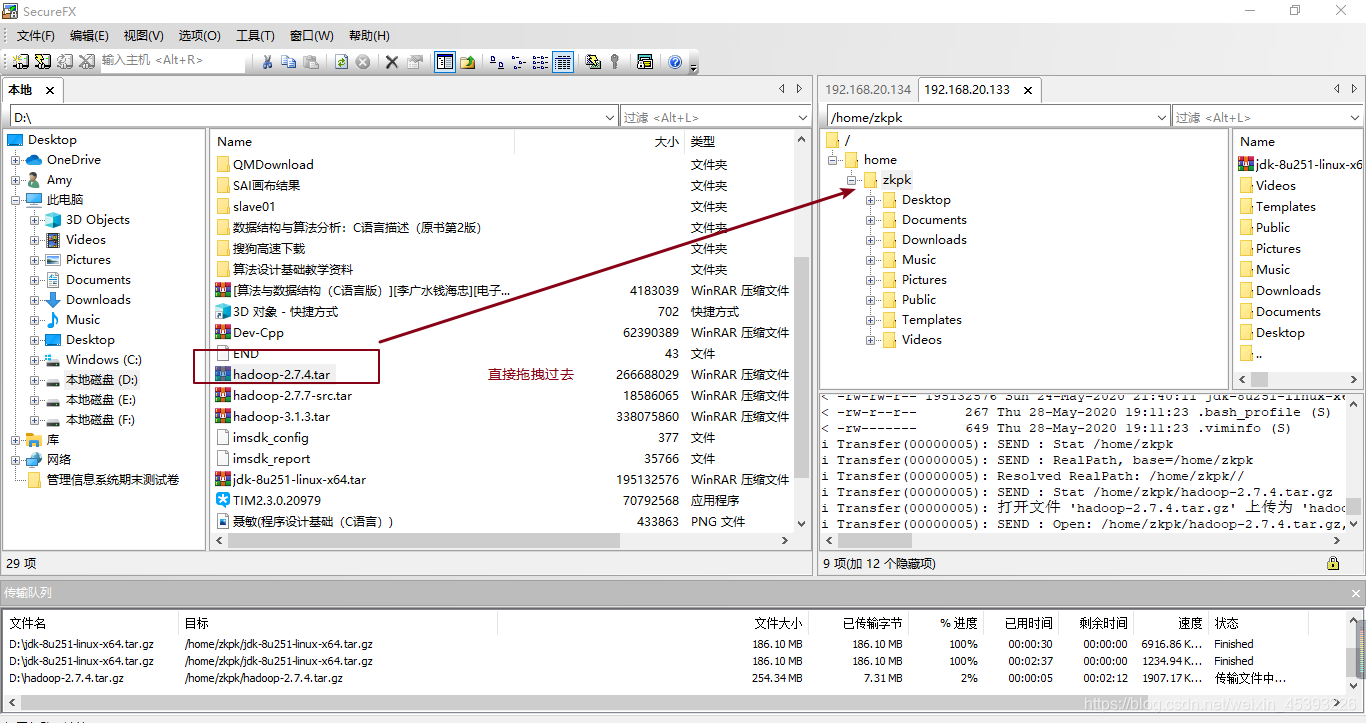Click the Paste clipboard icon
The width and height of the screenshot is (1366, 723).
(x=311, y=61)
